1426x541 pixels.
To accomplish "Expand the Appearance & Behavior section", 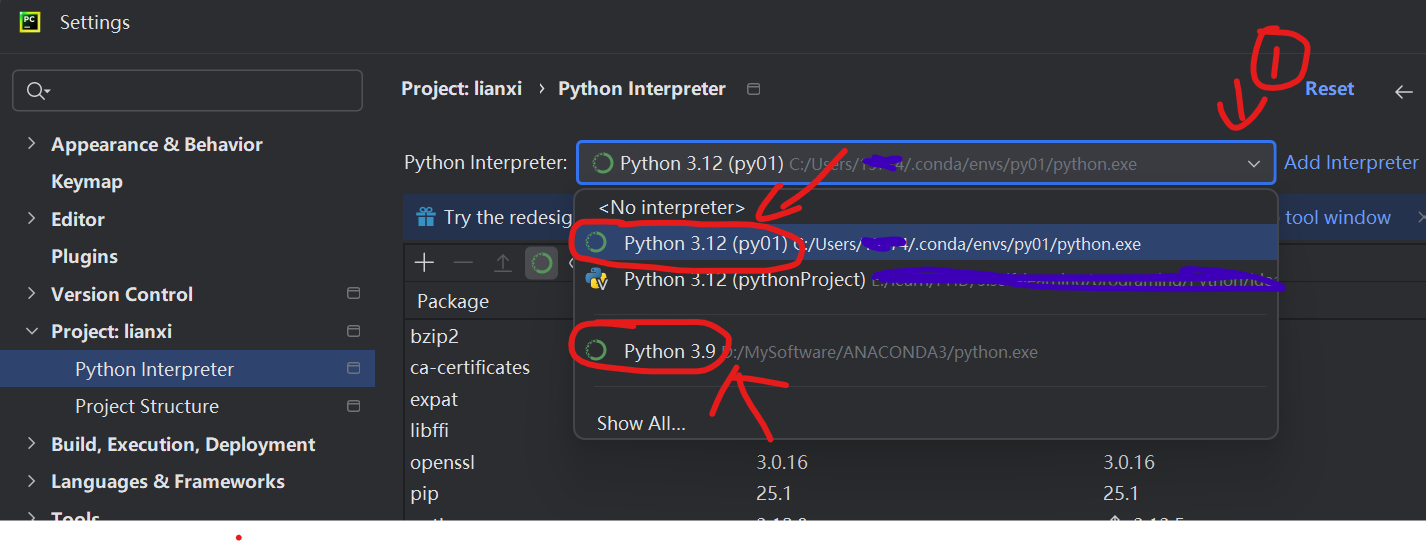I will [32, 144].
